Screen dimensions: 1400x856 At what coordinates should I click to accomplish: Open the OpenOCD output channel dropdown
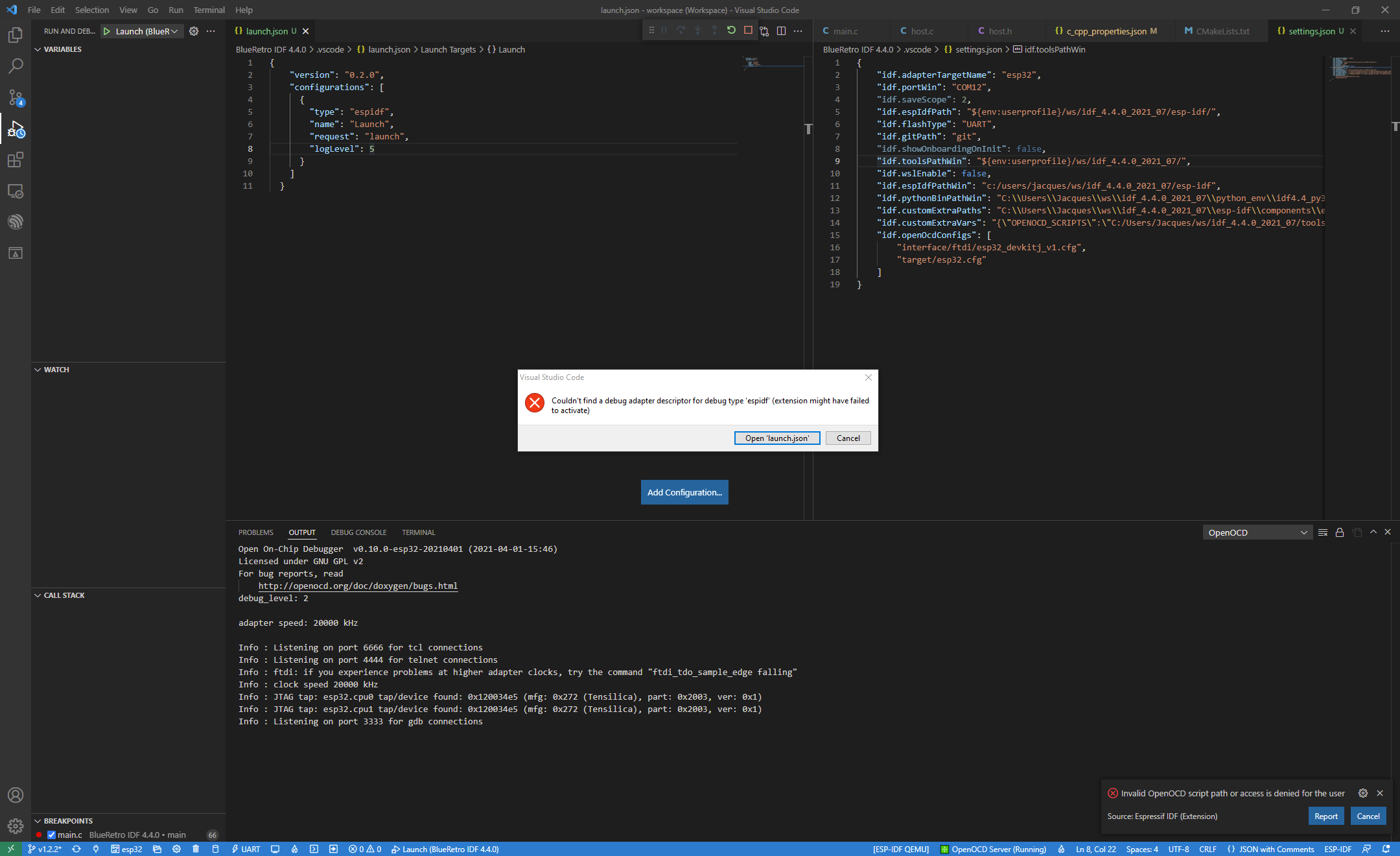pyautogui.click(x=1257, y=532)
